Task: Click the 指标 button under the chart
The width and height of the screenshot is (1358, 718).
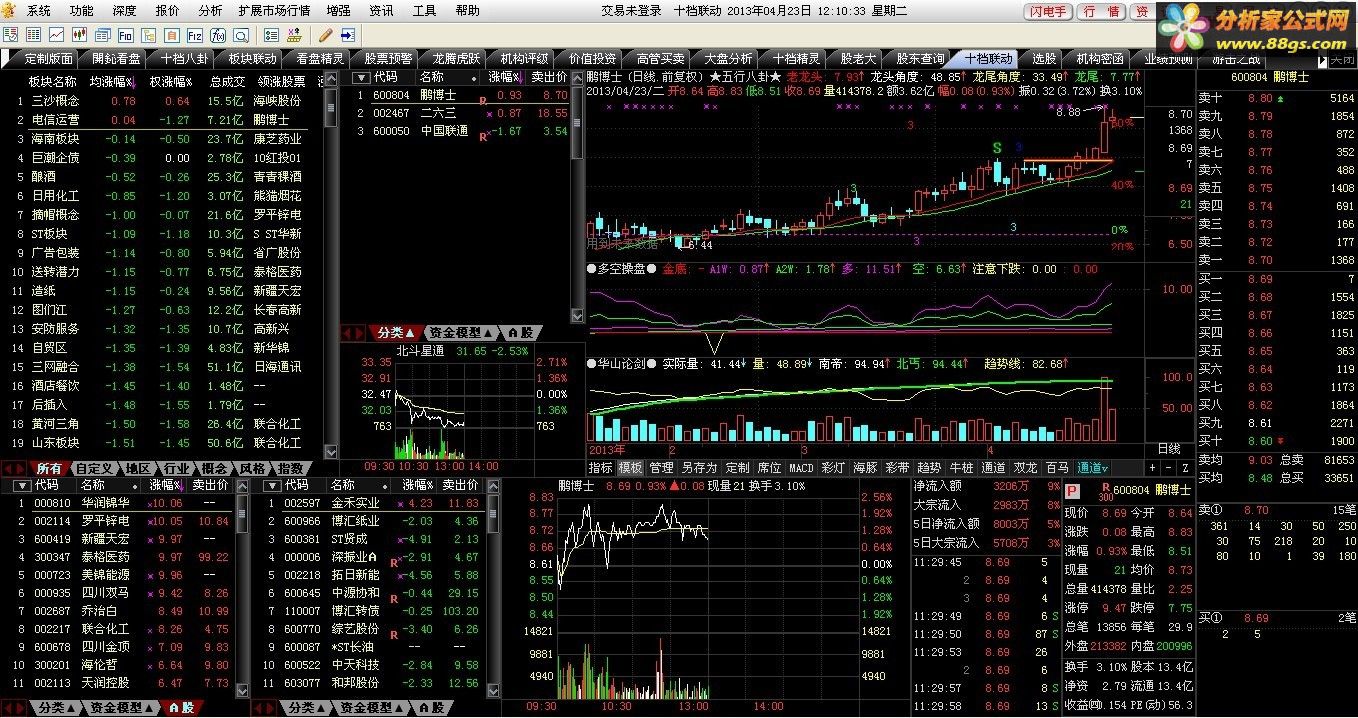Action: 600,468
